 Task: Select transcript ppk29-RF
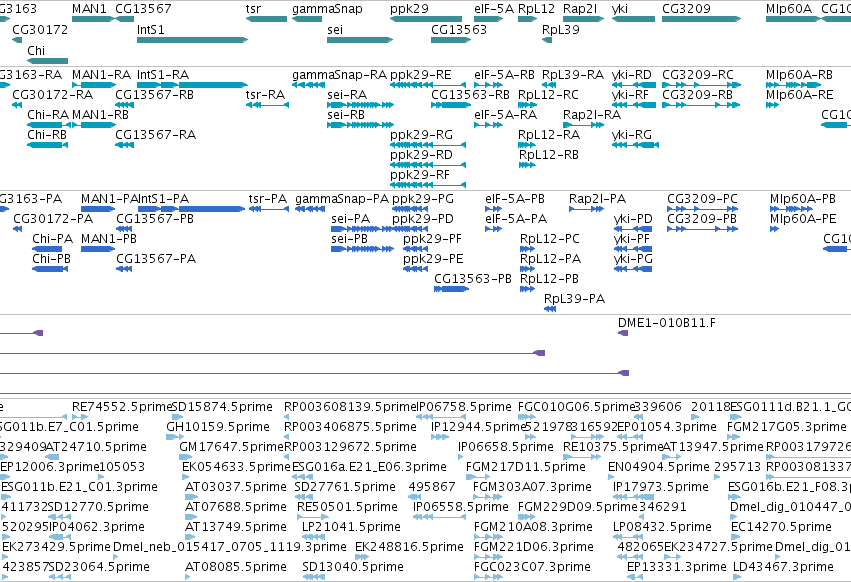coord(428,185)
